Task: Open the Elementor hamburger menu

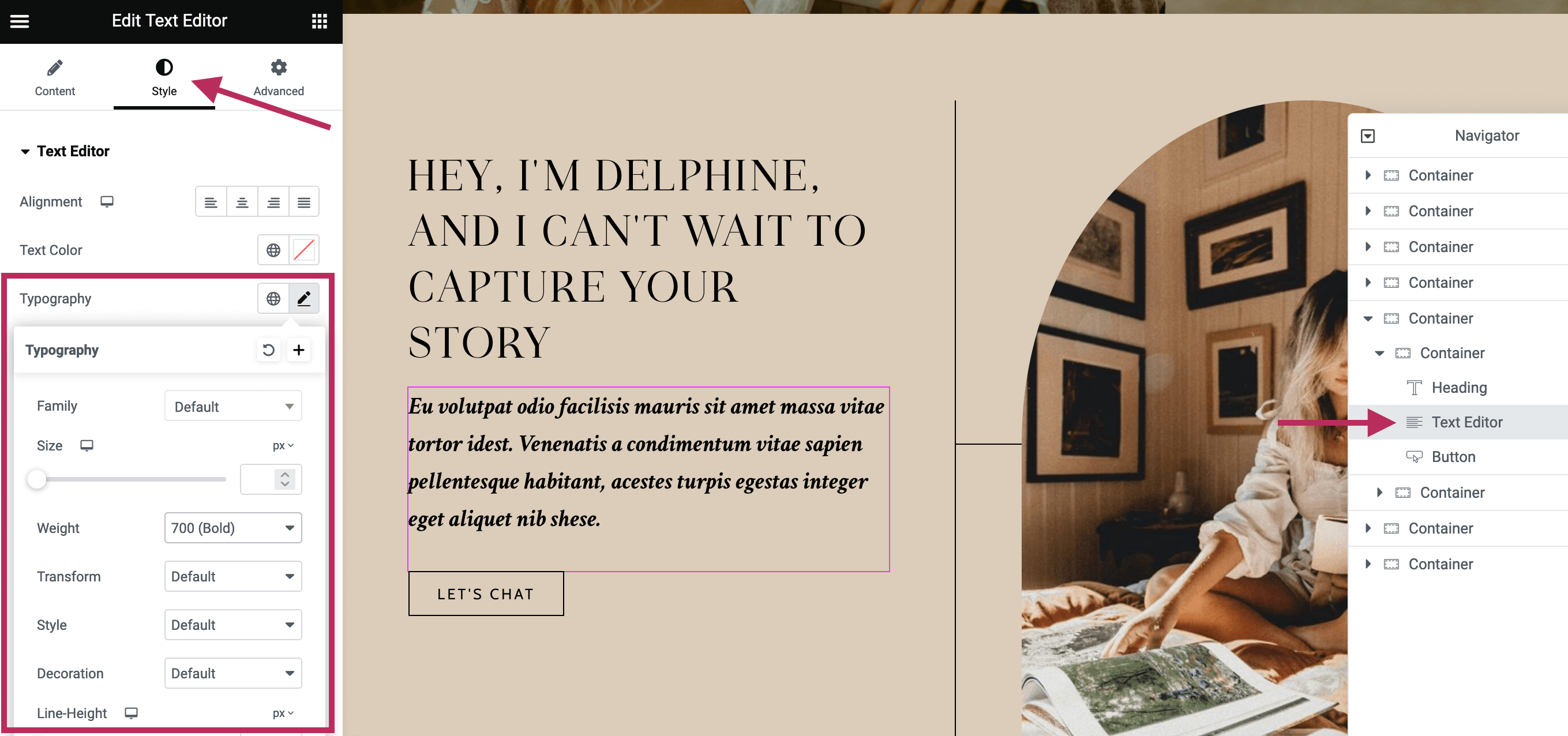Action: pyautogui.click(x=20, y=21)
